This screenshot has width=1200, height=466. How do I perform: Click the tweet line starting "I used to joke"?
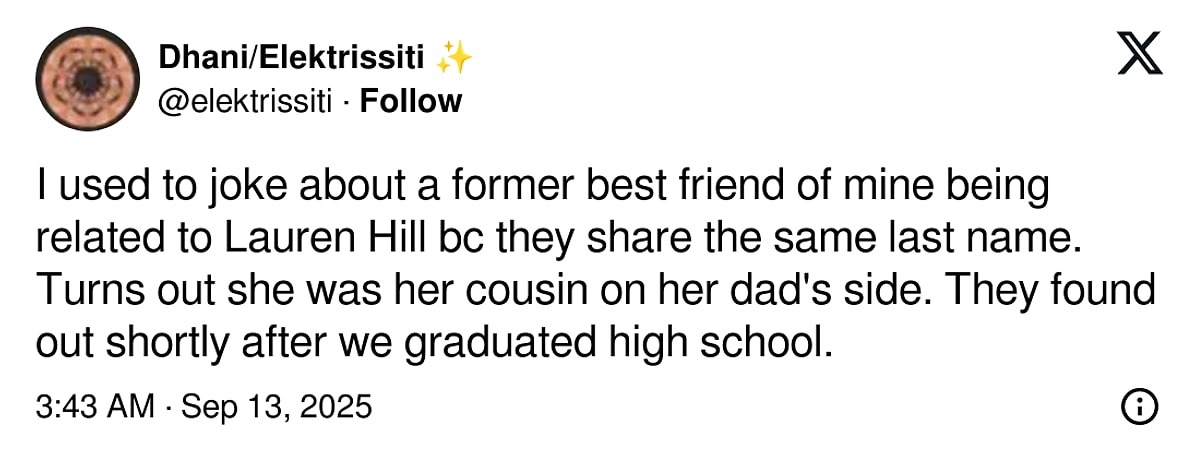pos(543,186)
